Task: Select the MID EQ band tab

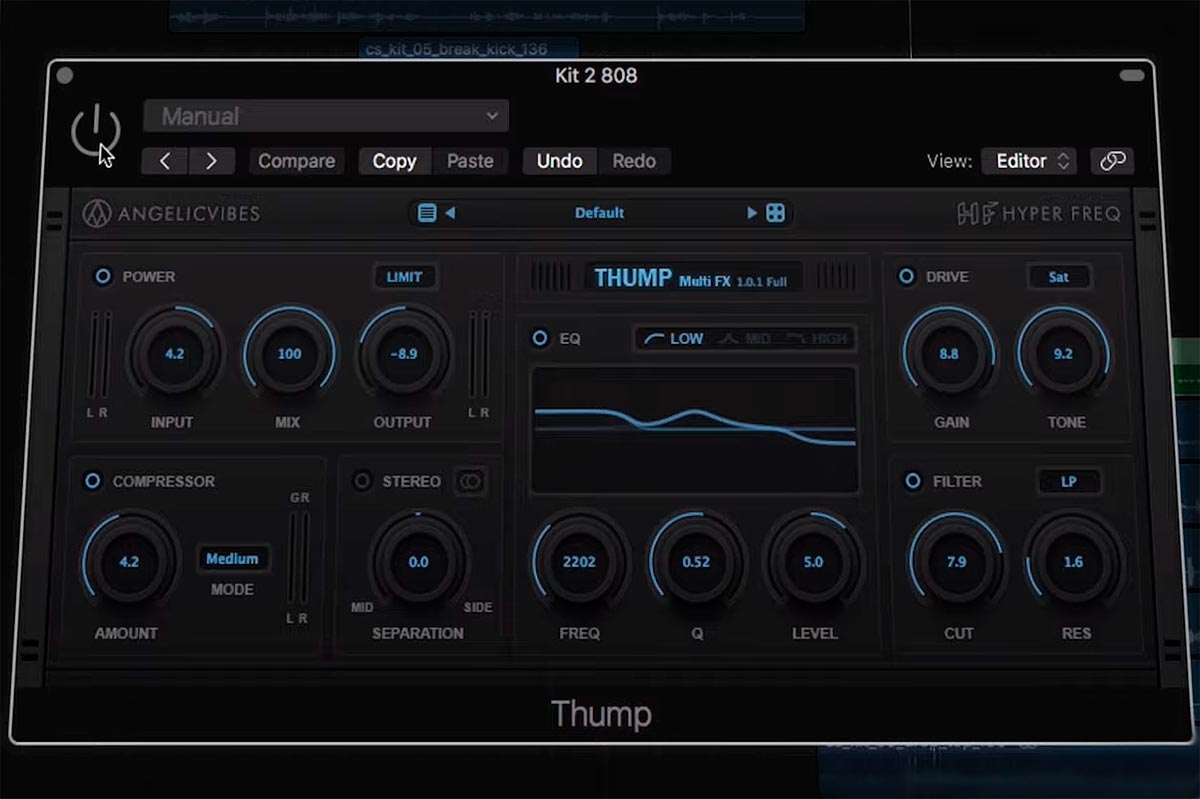Action: (x=746, y=339)
